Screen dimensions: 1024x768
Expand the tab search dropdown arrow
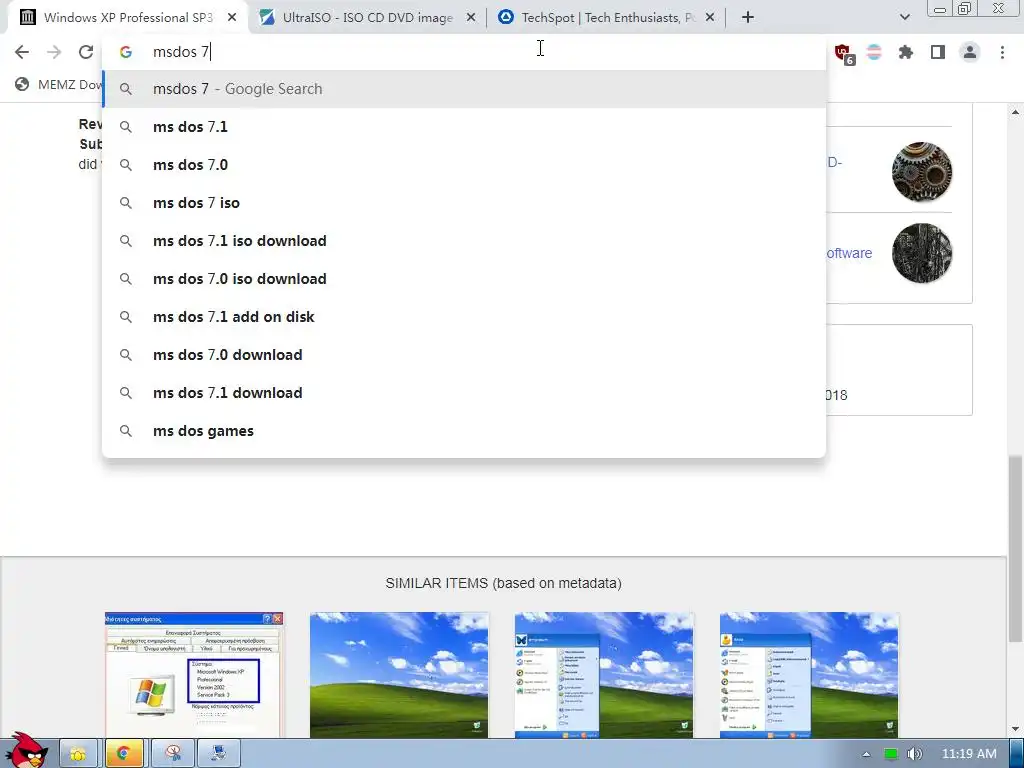[904, 18]
